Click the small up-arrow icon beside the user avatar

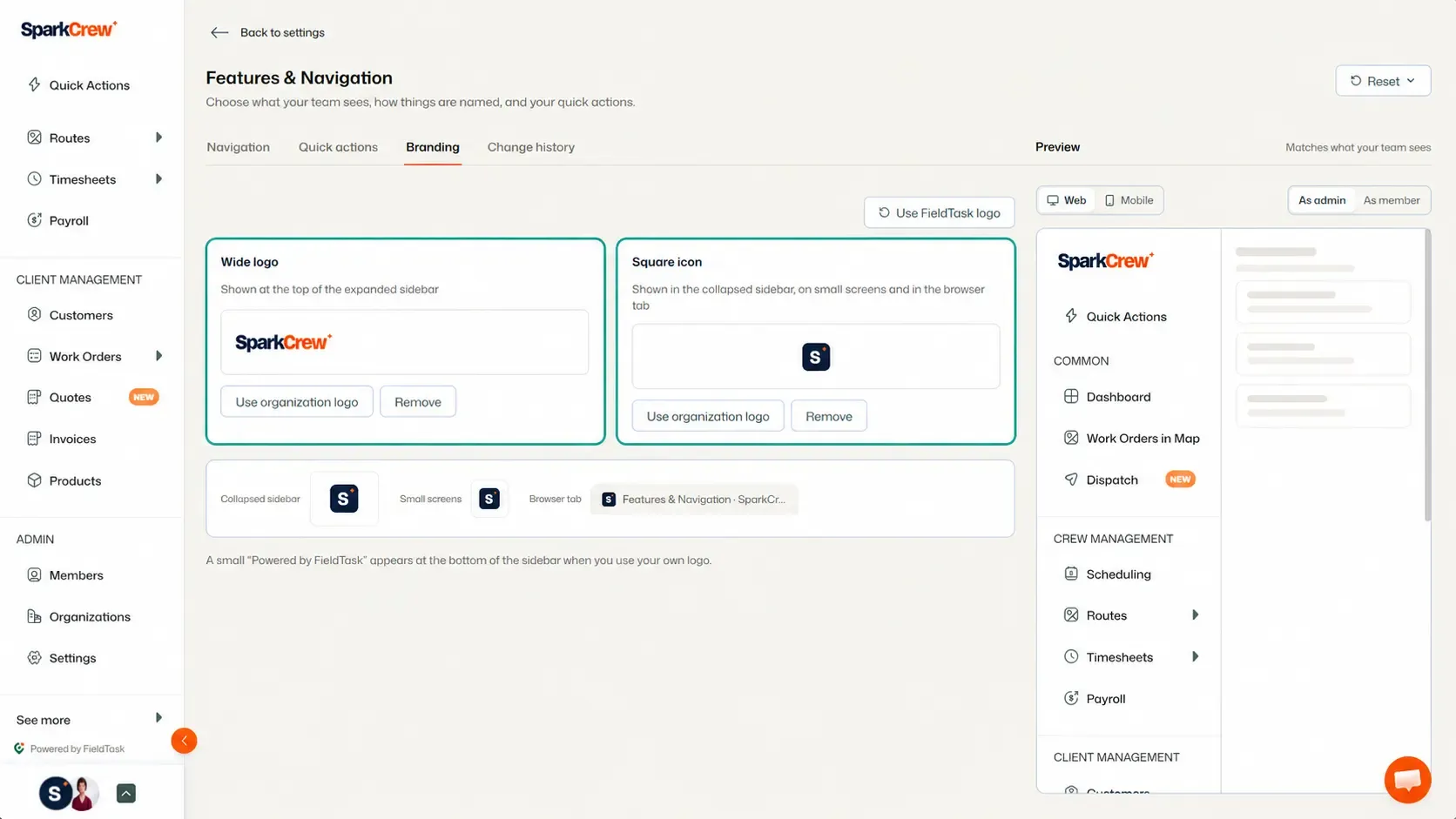click(x=126, y=794)
